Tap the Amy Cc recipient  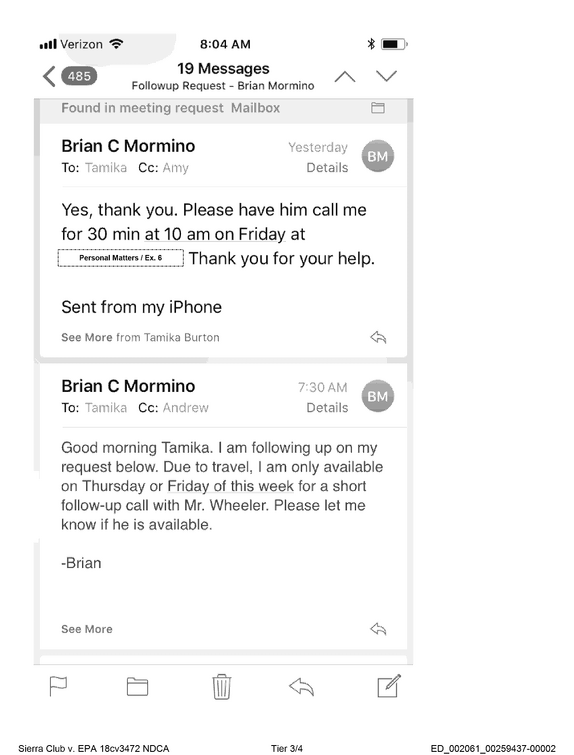coord(176,168)
